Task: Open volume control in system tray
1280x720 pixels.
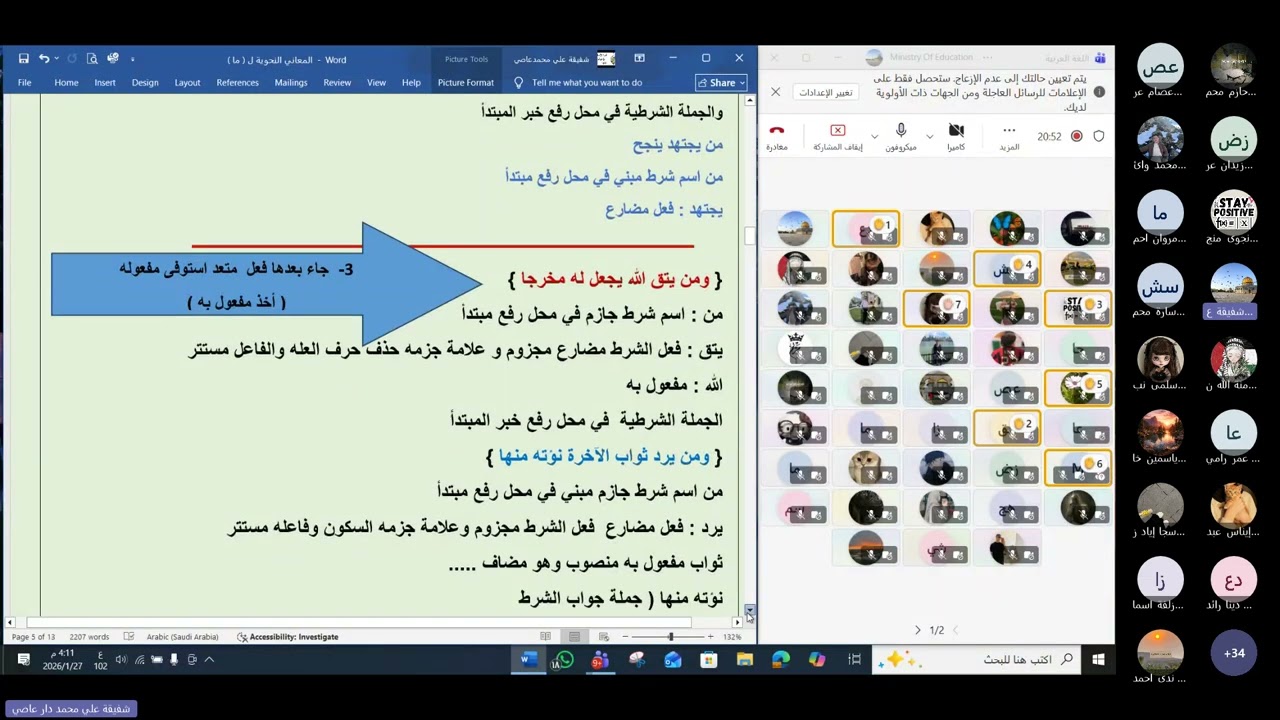Action: tap(121, 659)
